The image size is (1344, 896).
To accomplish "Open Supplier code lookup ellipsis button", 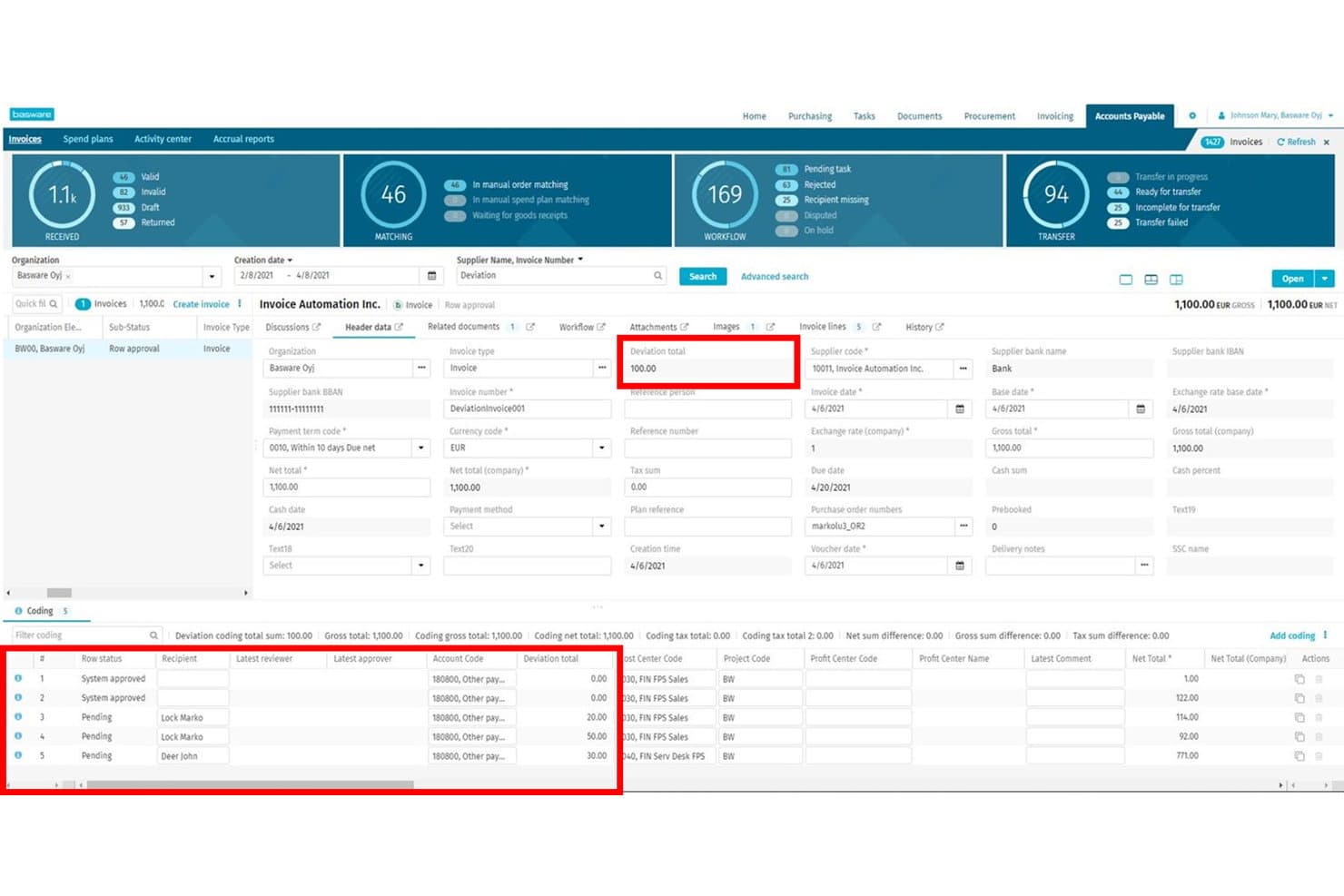I will tap(964, 369).
